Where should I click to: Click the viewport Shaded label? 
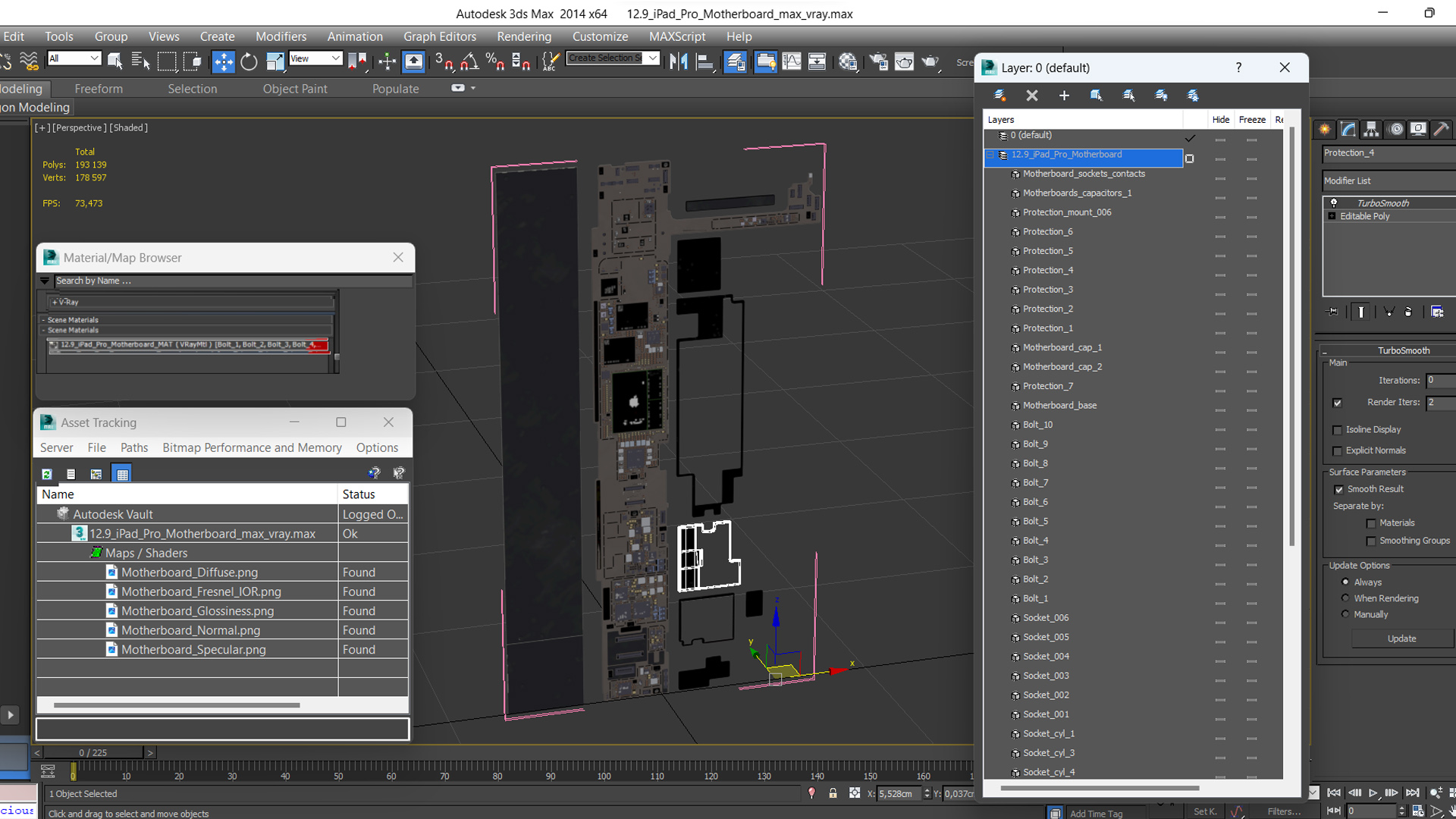(x=129, y=127)
